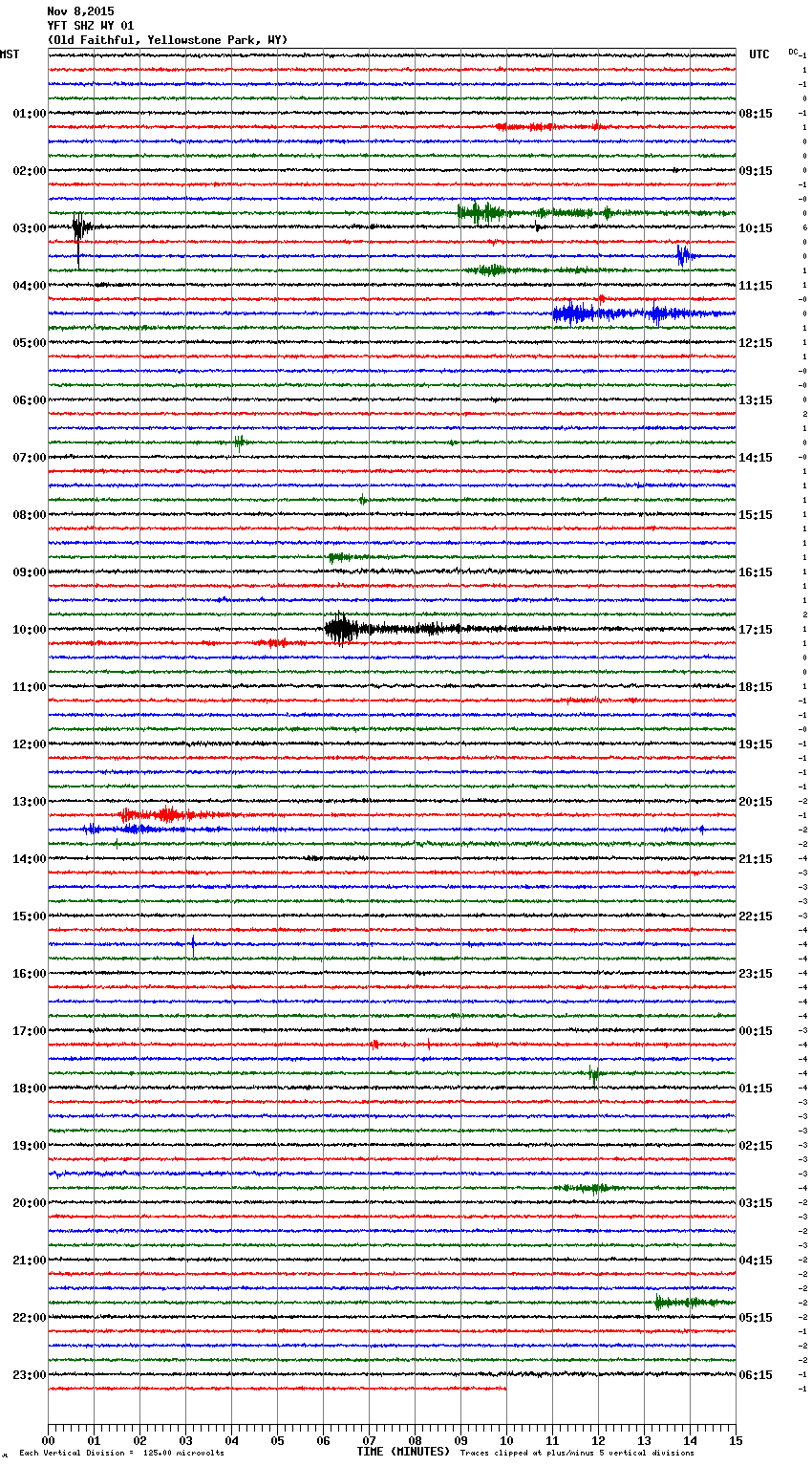Select the '10' minute axis tick label
Image resolution: width=812 pixels, height=1466 pixels.
pyautogui.click(x=506, y=1440)
